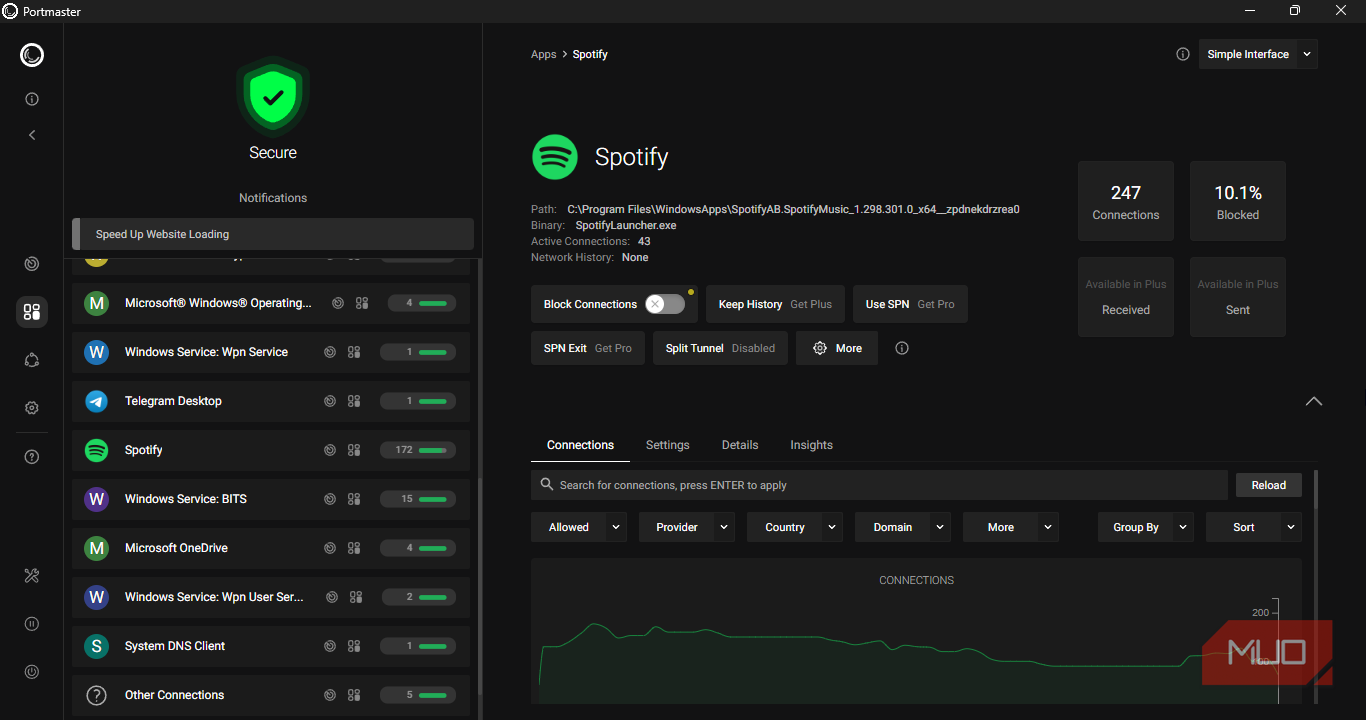1366x720 pixels.
Task: Open the Apps grid icon in sidebar
Action: pyautogui.click(x=32, y=312)
